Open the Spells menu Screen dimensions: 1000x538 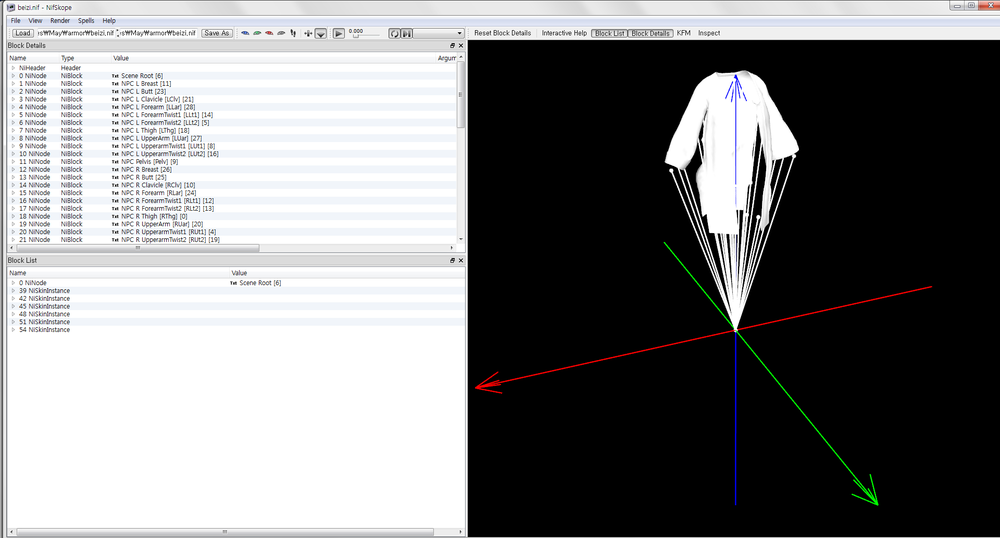click(86, 20)
